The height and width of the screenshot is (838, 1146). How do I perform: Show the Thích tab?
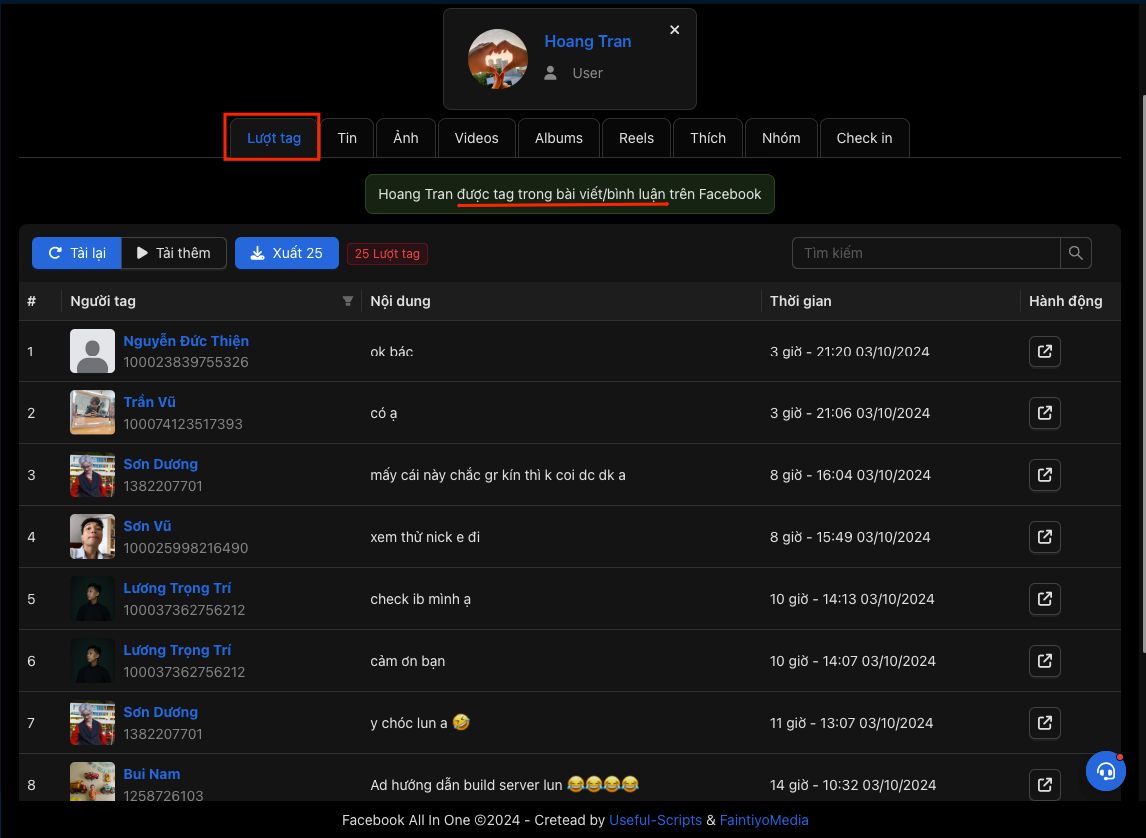[708, 138]
